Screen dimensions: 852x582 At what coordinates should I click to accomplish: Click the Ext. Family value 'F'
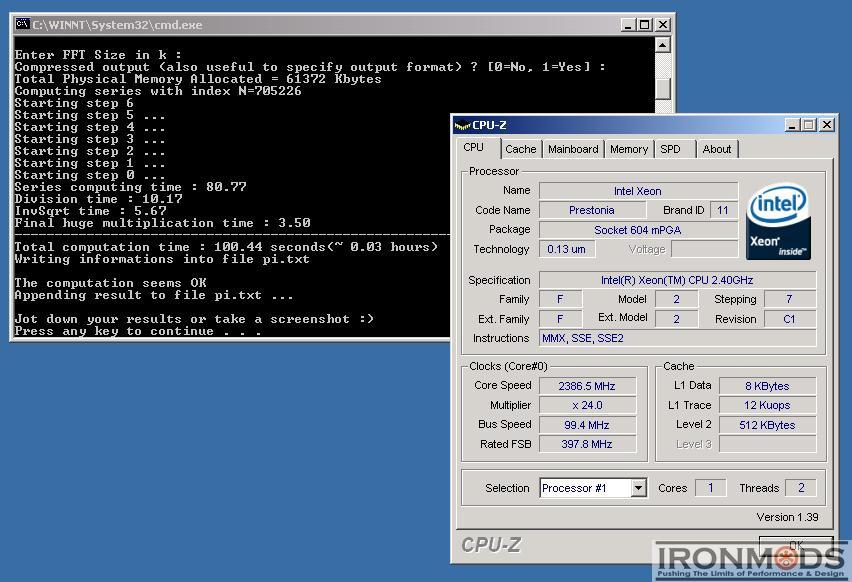560,319
